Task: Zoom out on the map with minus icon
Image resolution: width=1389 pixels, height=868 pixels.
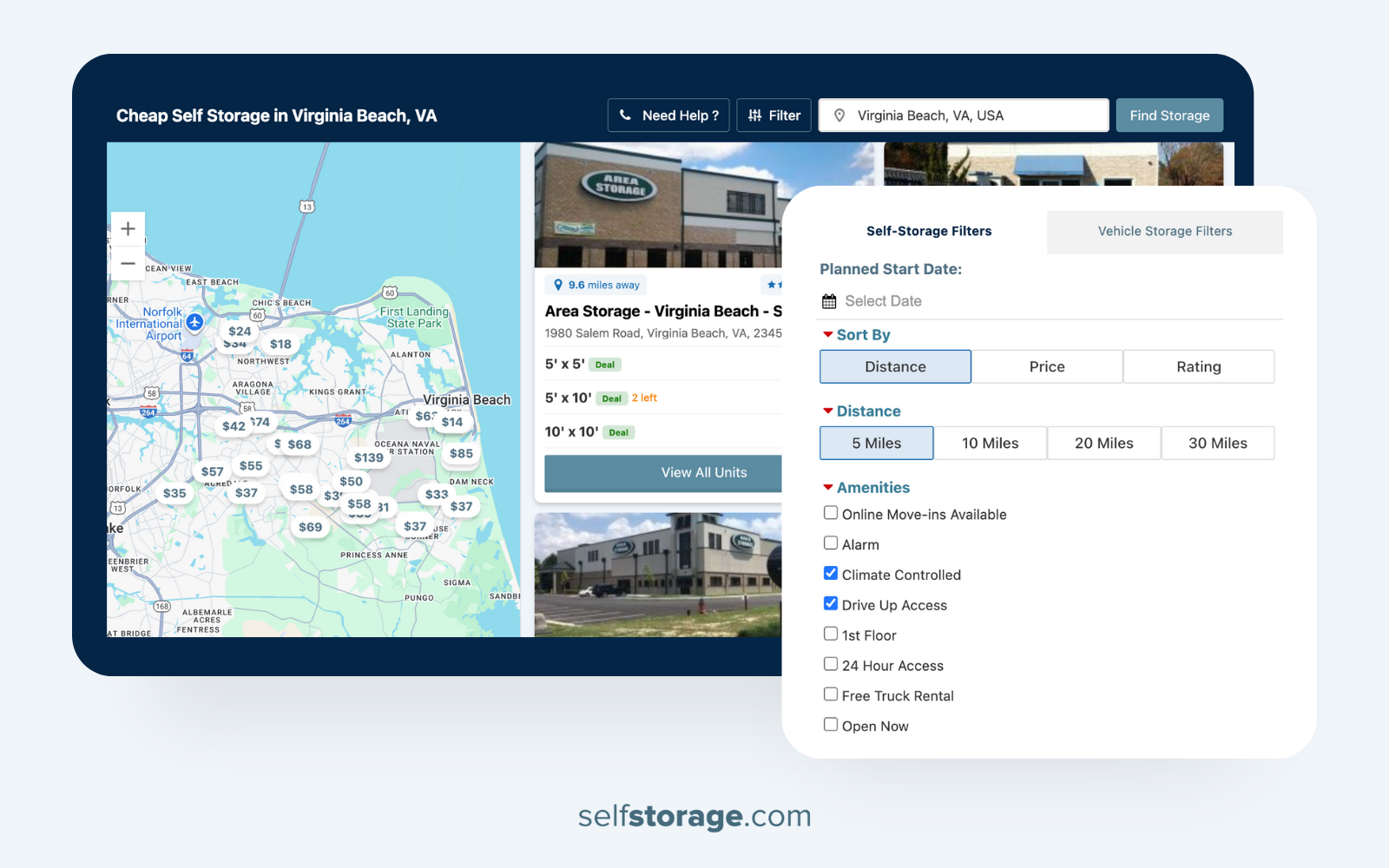Action: click(x=128, y=262)
